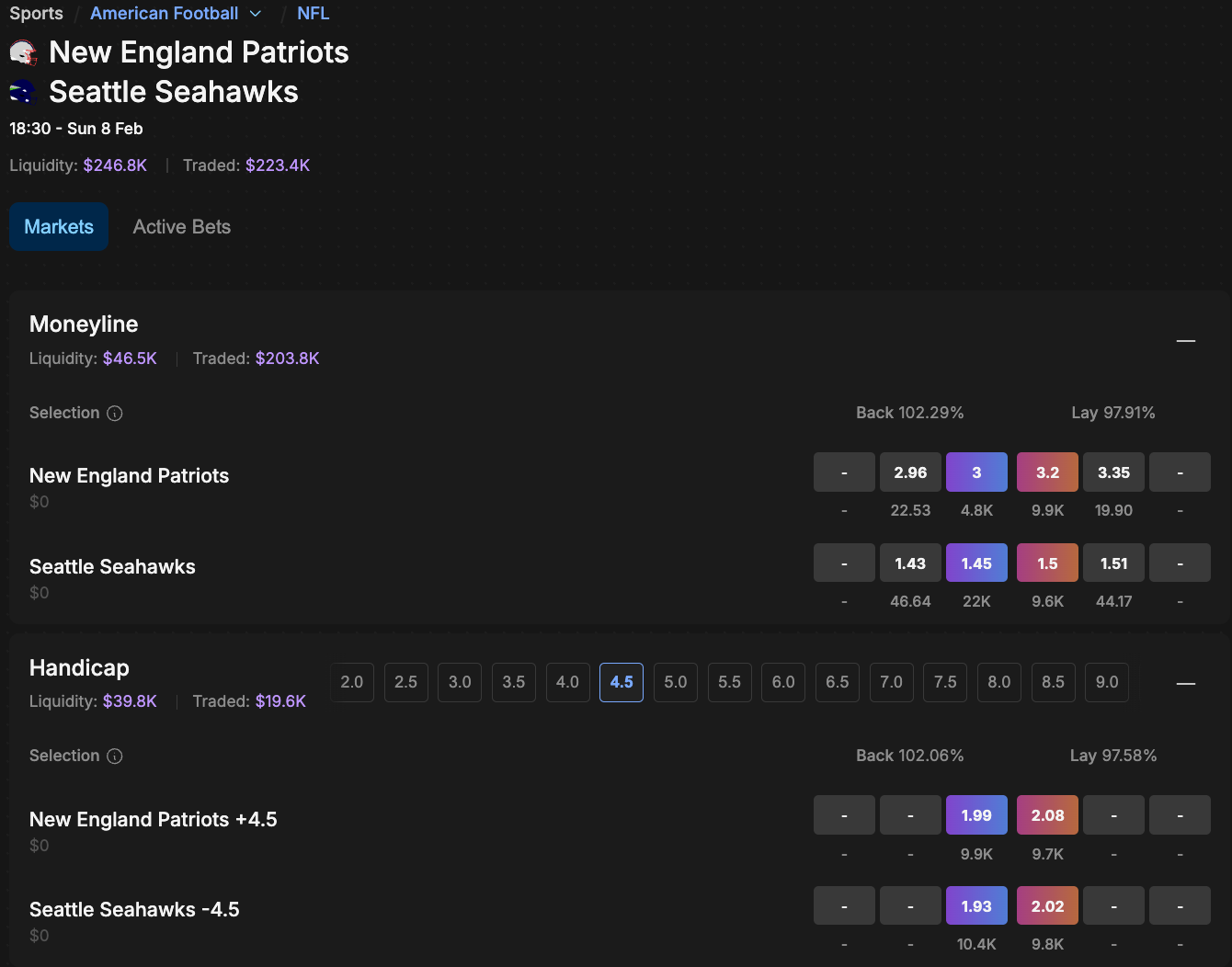Screen dimensions: 1232x967
Task: Go to the Sports breadcrumb
Action: click(37, 14)
